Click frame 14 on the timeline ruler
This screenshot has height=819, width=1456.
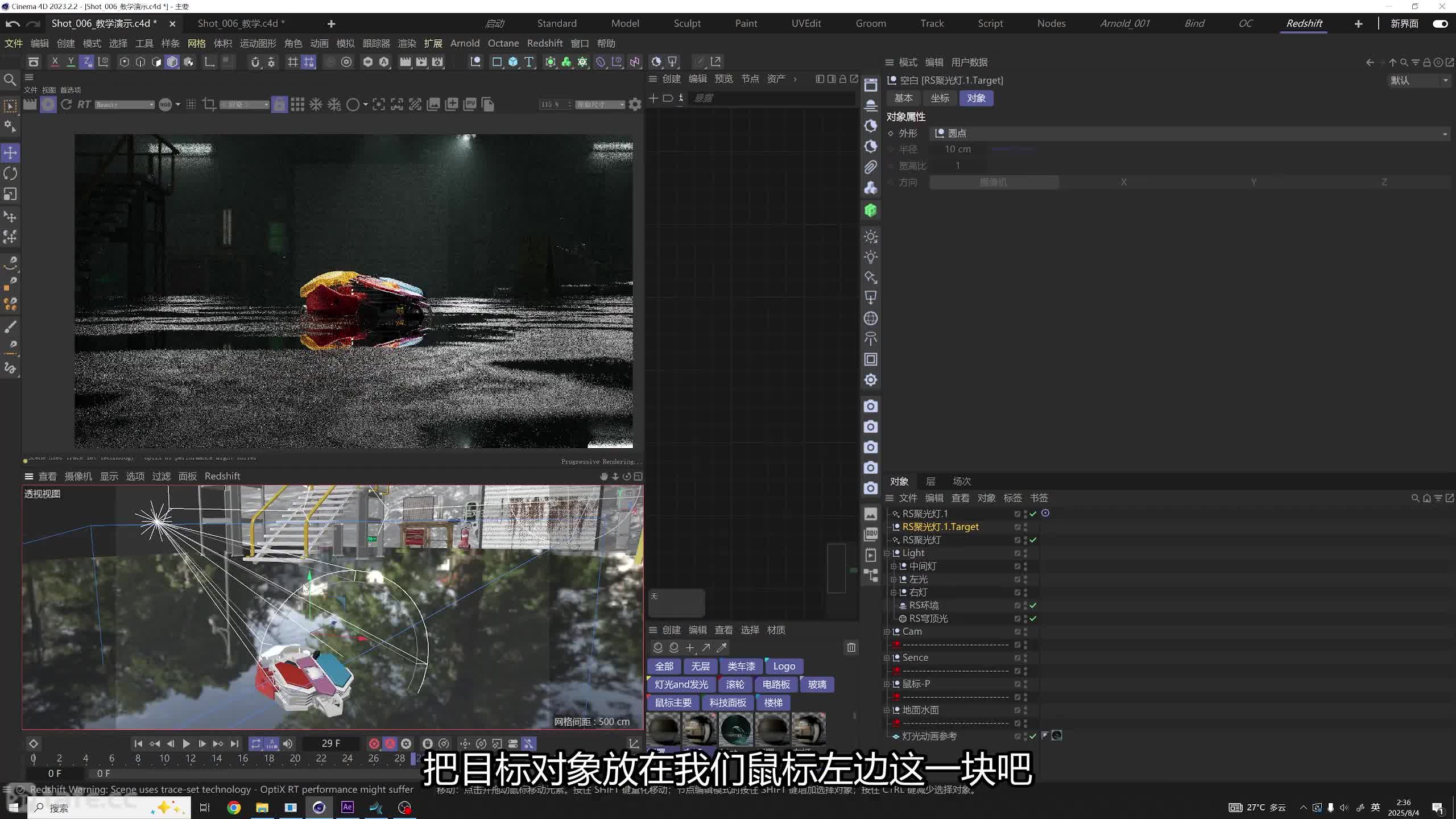click(x=217, y=759)
